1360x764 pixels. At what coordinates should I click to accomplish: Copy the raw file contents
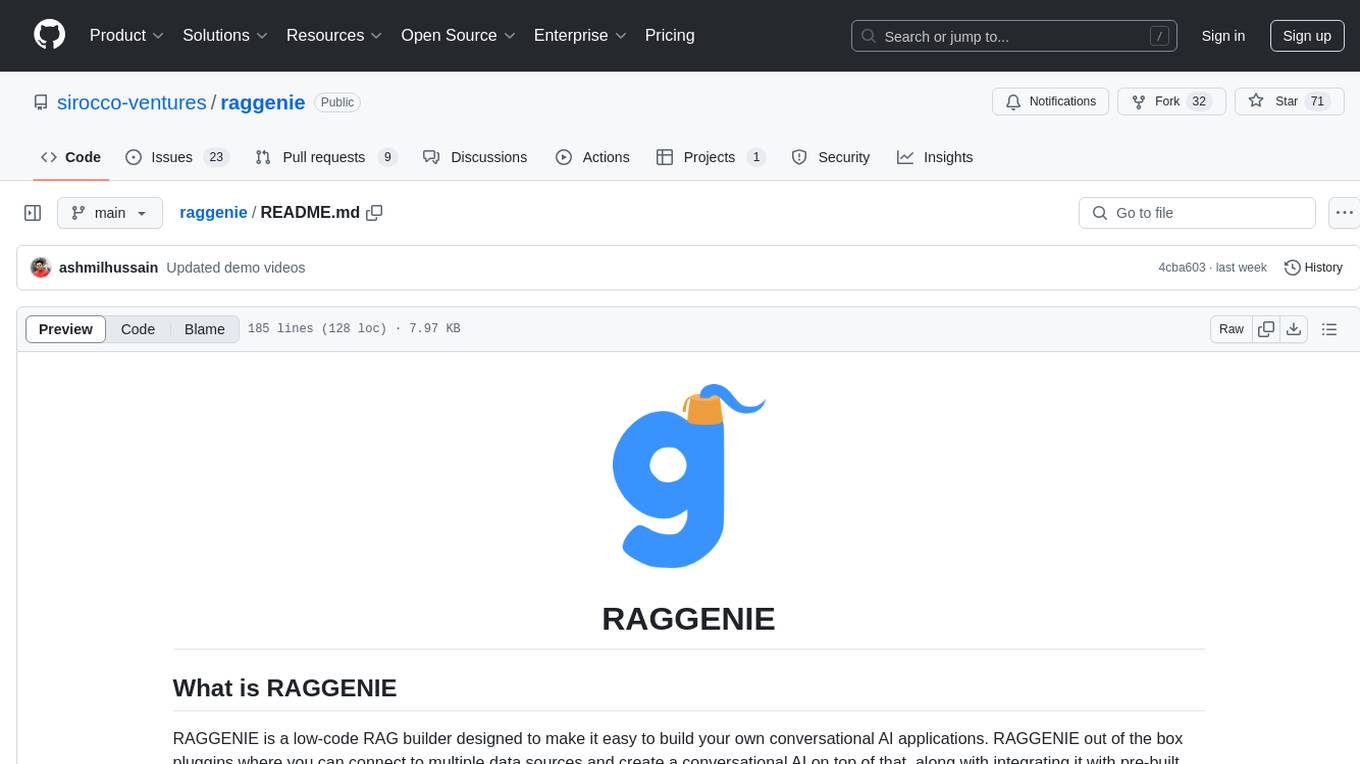(1267, 329)
